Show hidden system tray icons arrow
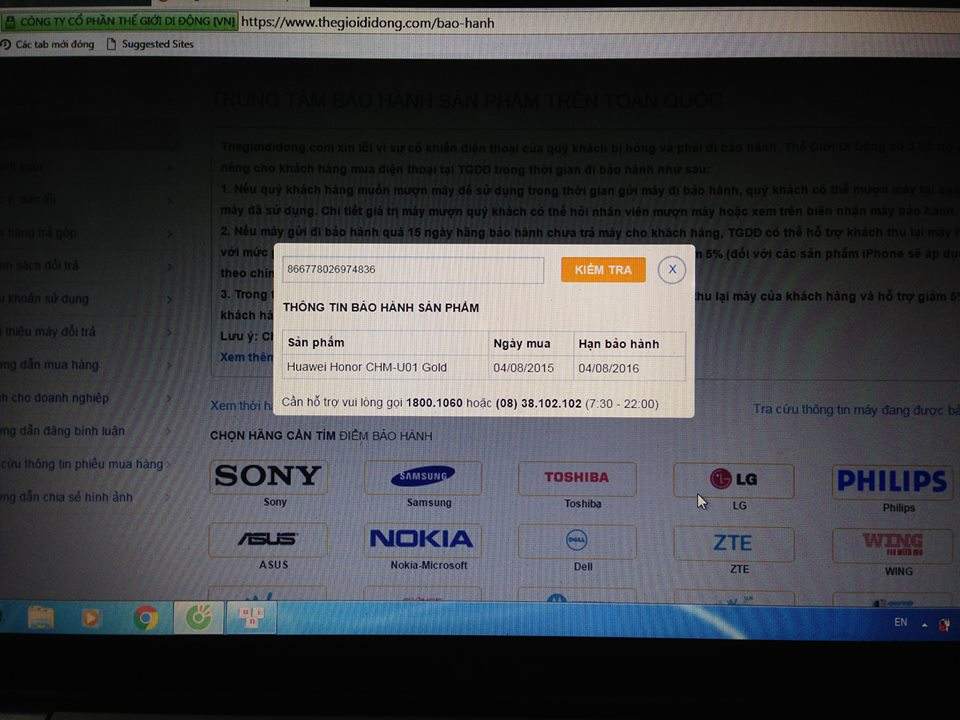This screenshot has width=960, height=720. 924,625
